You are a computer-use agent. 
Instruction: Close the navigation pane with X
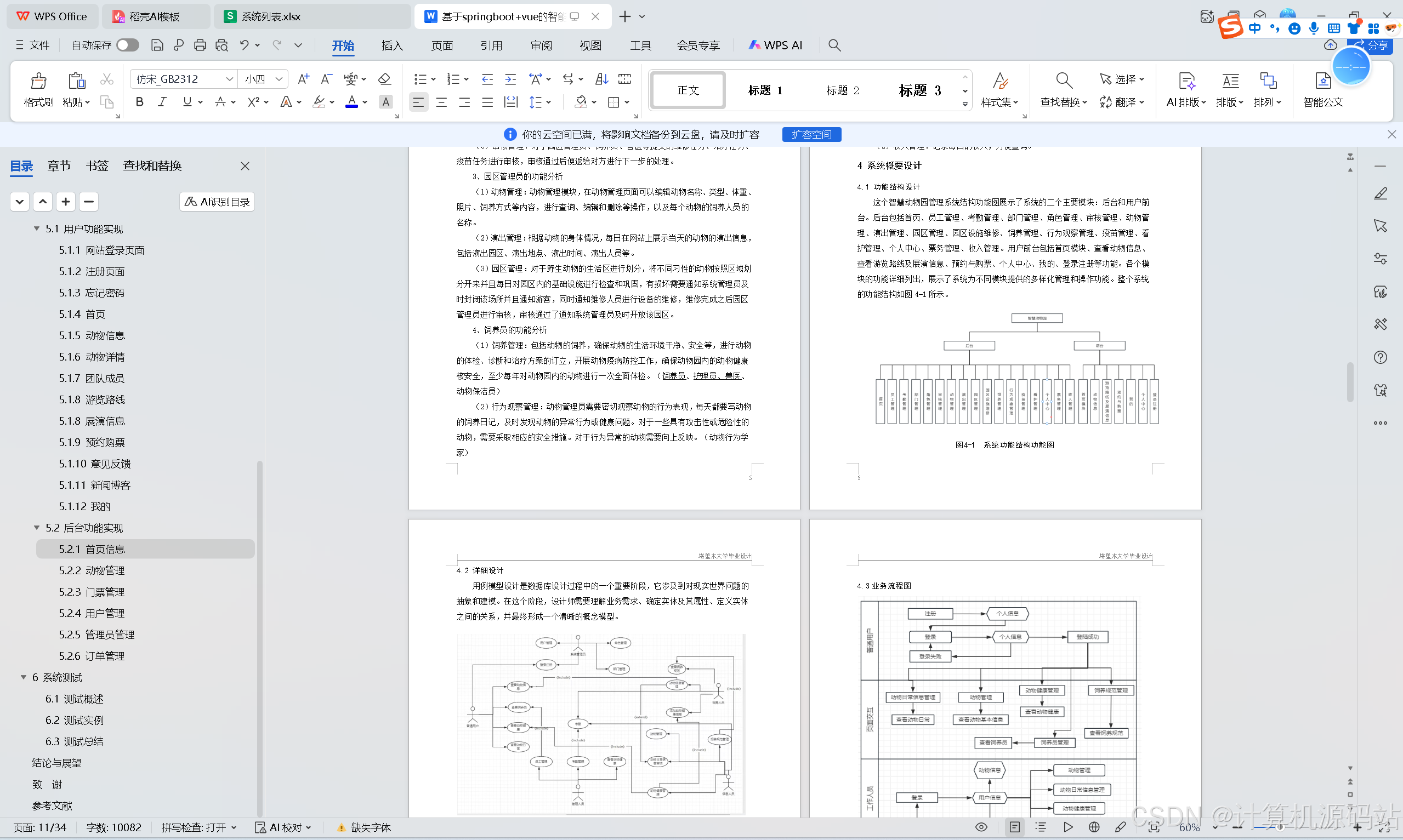(x=245, y=166)
